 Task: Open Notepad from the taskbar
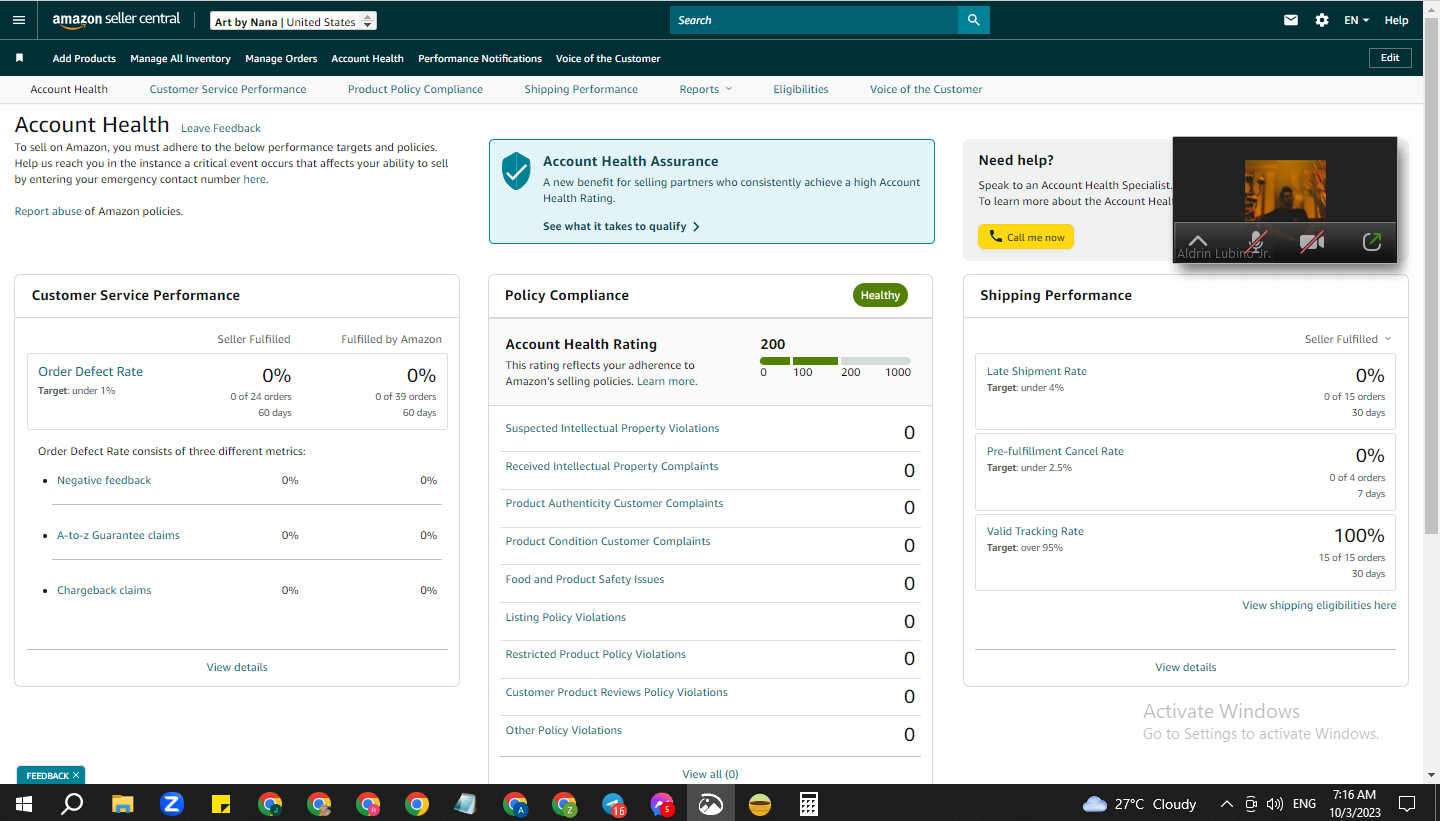click(x=466, y=803)
